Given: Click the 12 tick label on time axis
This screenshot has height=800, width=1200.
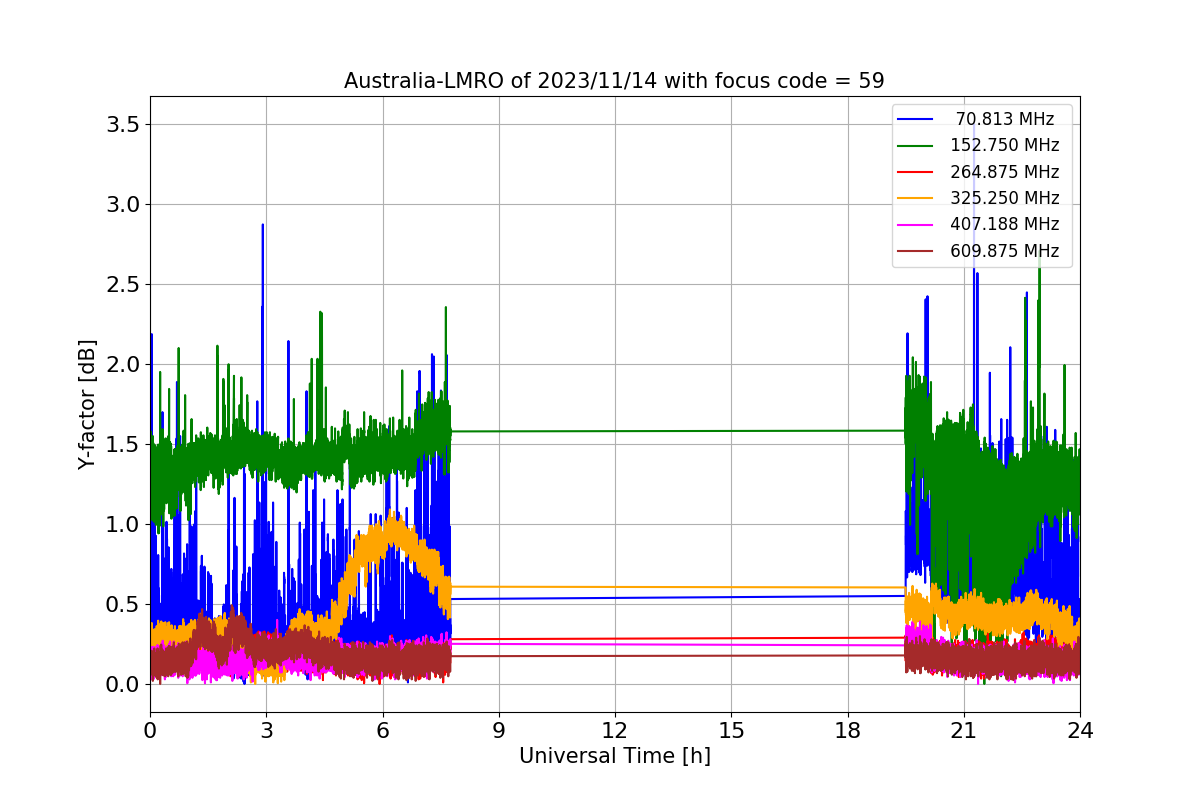Looking at the screenshot, I should tap(615, 731).
